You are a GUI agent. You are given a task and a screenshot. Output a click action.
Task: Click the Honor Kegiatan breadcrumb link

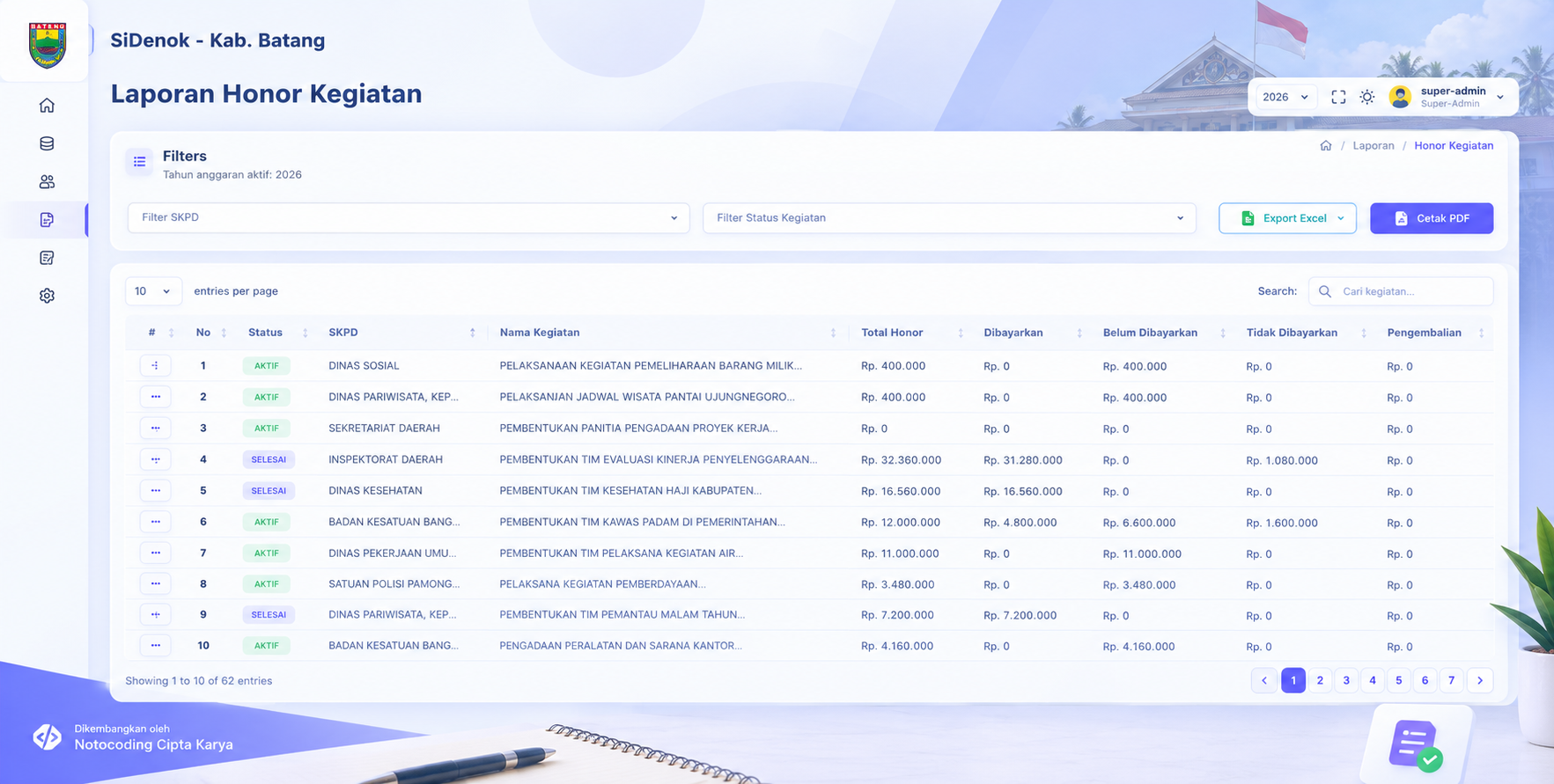[x=1454, y=145]
